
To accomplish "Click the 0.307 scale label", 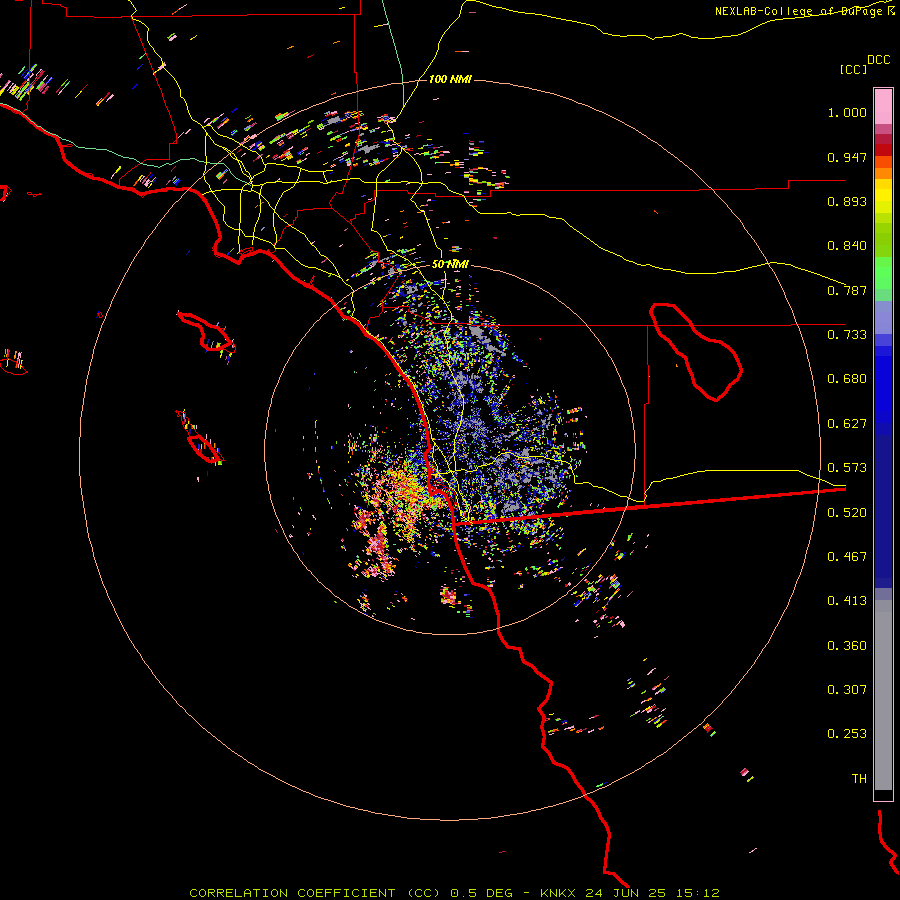I will tap(847, 690).
